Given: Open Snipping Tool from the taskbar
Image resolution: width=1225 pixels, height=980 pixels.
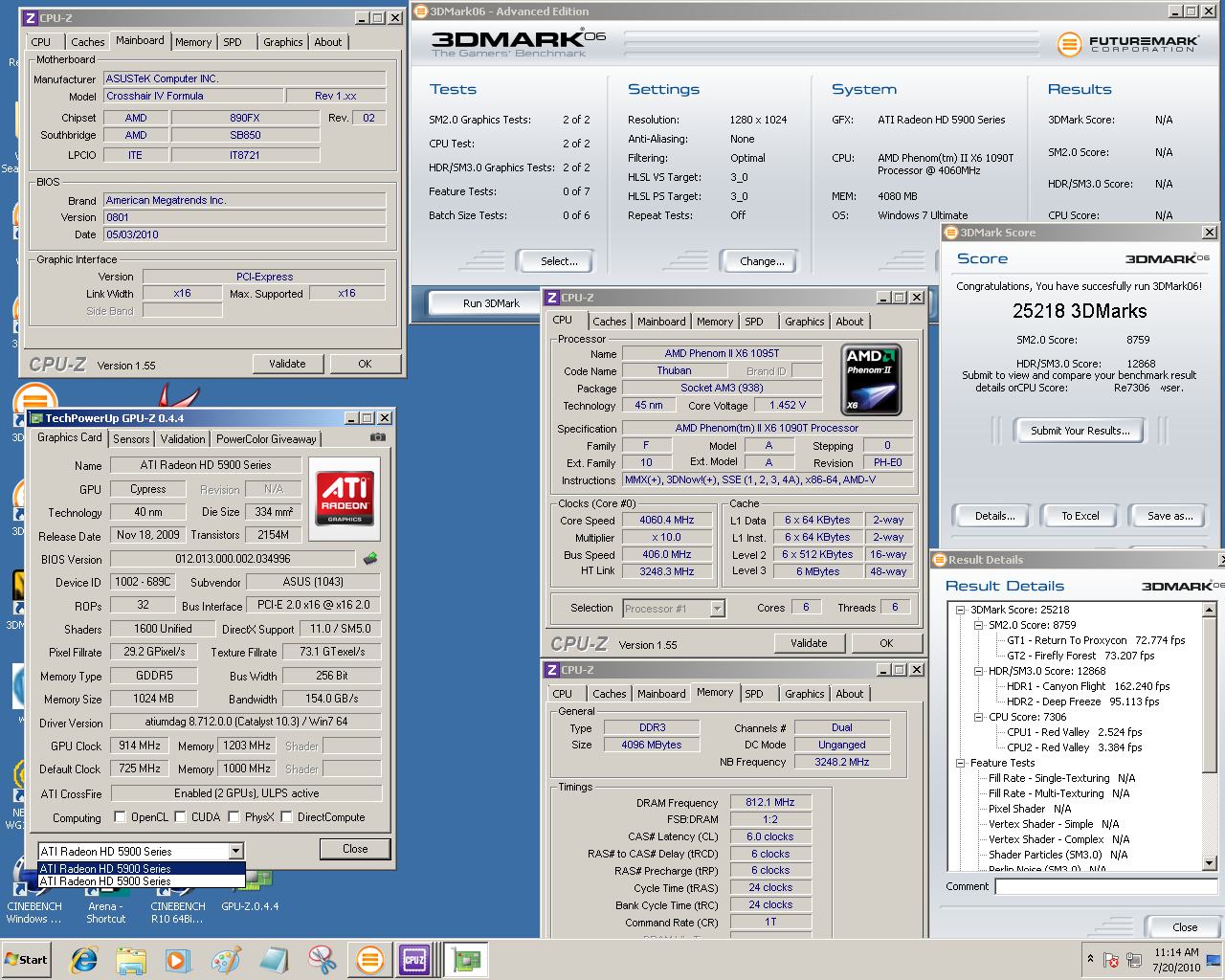Looking at the screenshot, I should (323, 960).
